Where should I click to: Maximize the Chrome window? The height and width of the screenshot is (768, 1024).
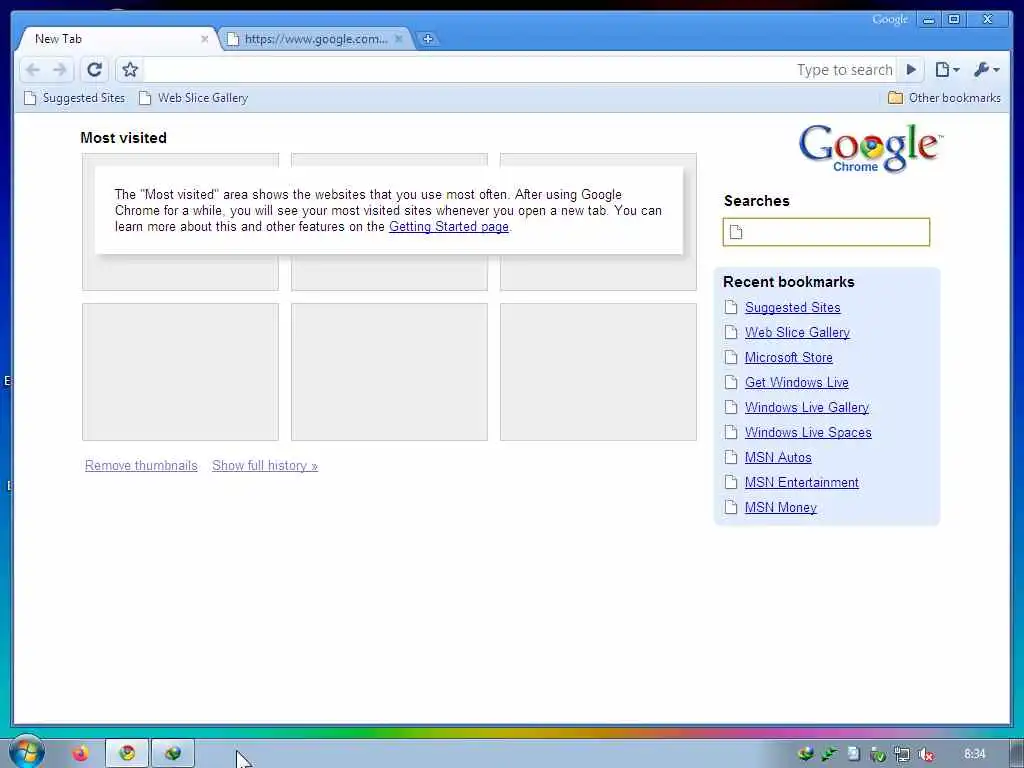click(x=954, y=20)
